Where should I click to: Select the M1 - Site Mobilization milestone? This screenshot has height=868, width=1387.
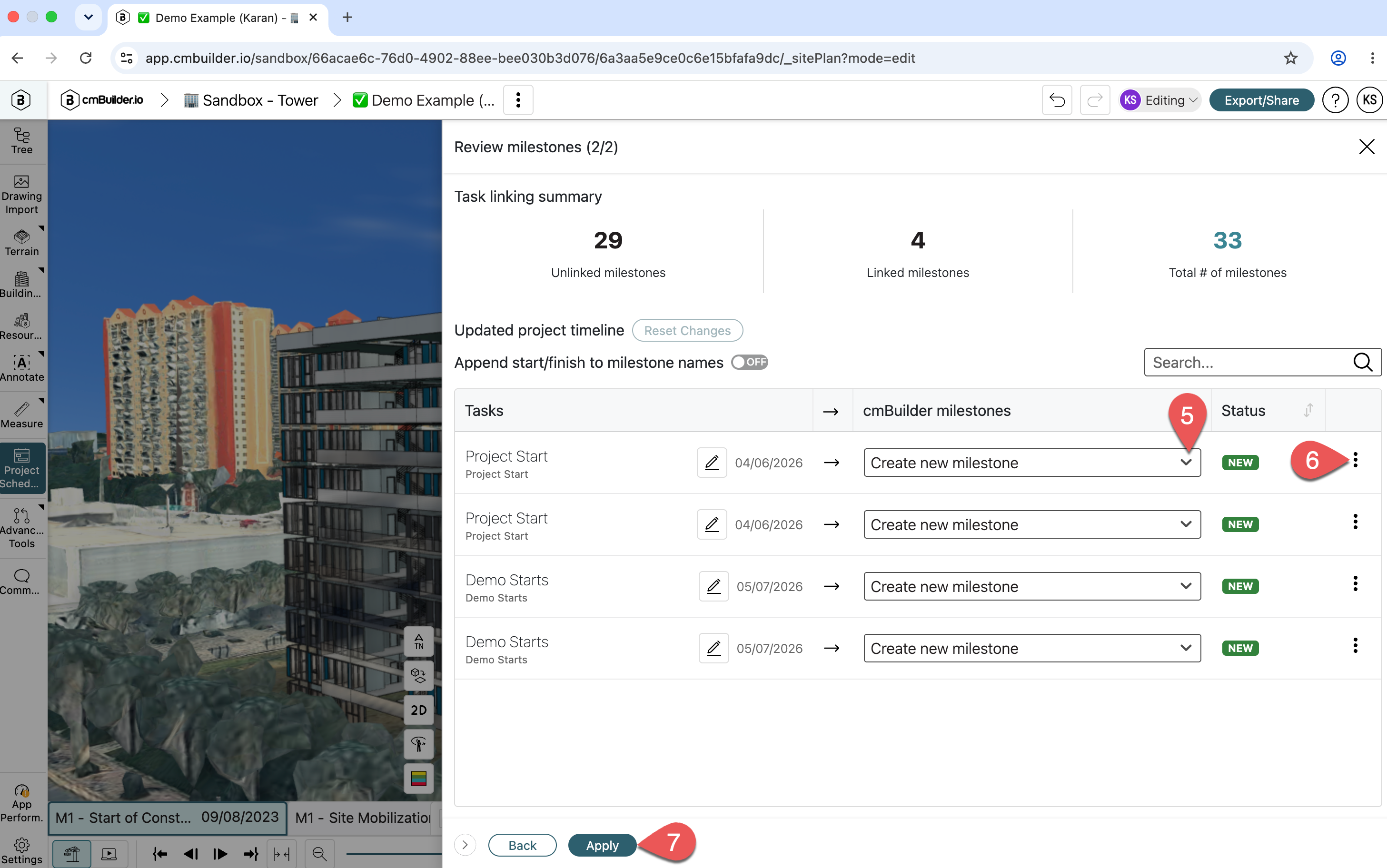click(363, 818)
